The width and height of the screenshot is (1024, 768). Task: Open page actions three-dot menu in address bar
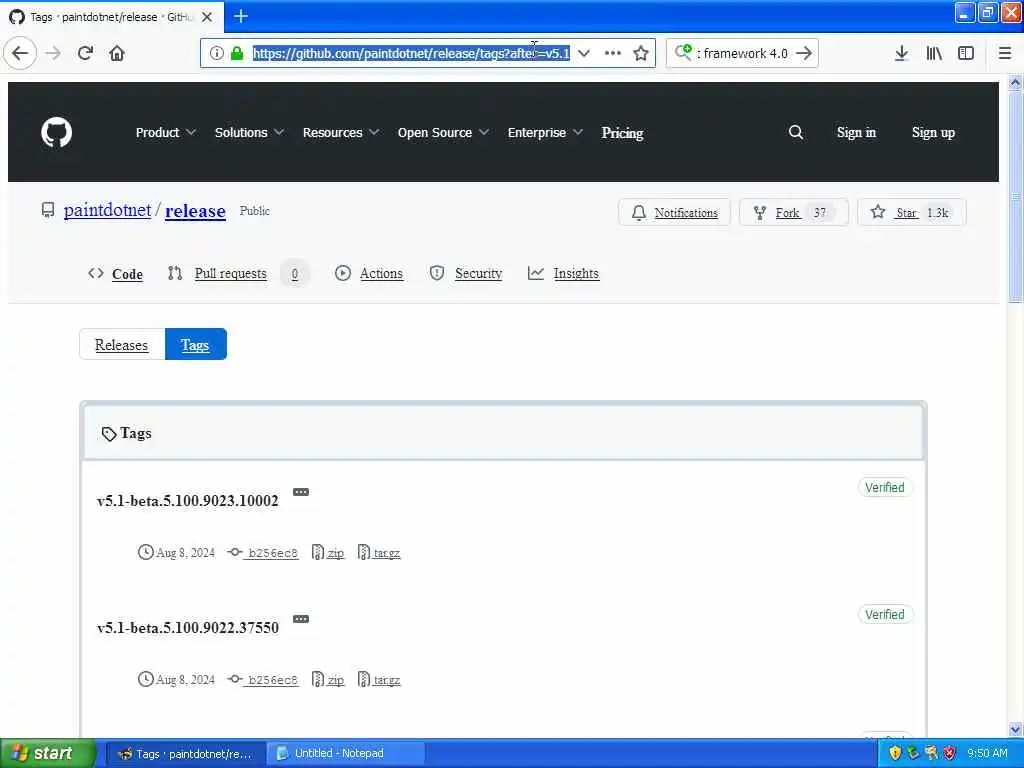coord(613,53)
